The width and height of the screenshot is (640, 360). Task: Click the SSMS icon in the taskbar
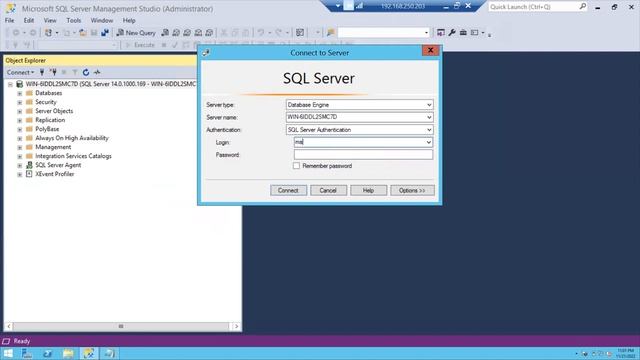[x=89, y=353]
